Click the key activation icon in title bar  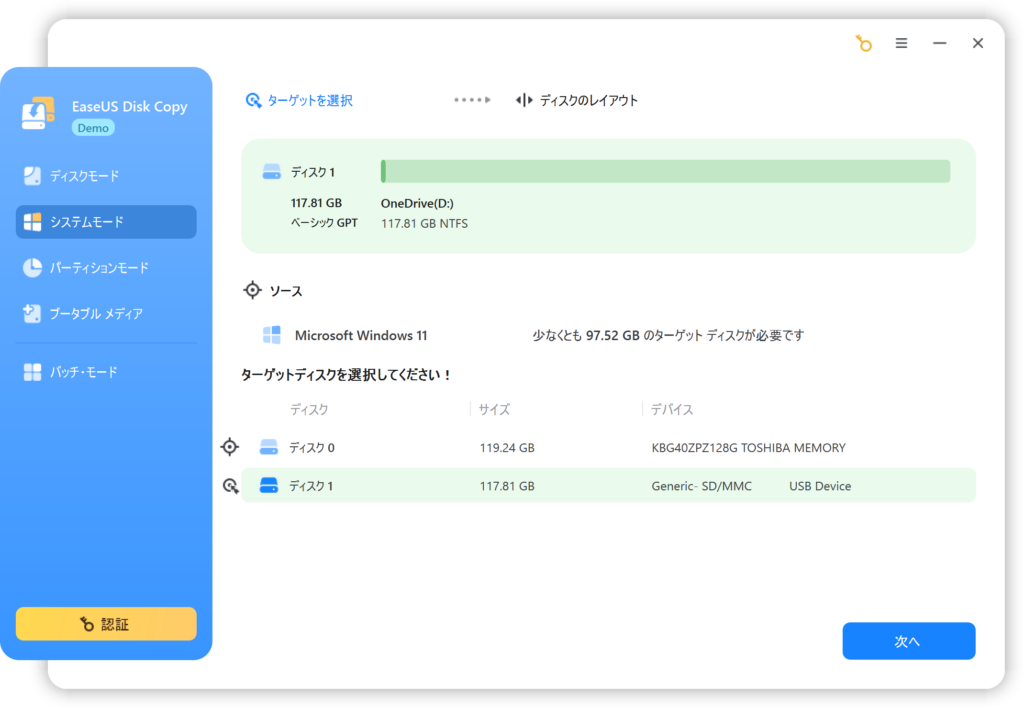pos(863,43)
